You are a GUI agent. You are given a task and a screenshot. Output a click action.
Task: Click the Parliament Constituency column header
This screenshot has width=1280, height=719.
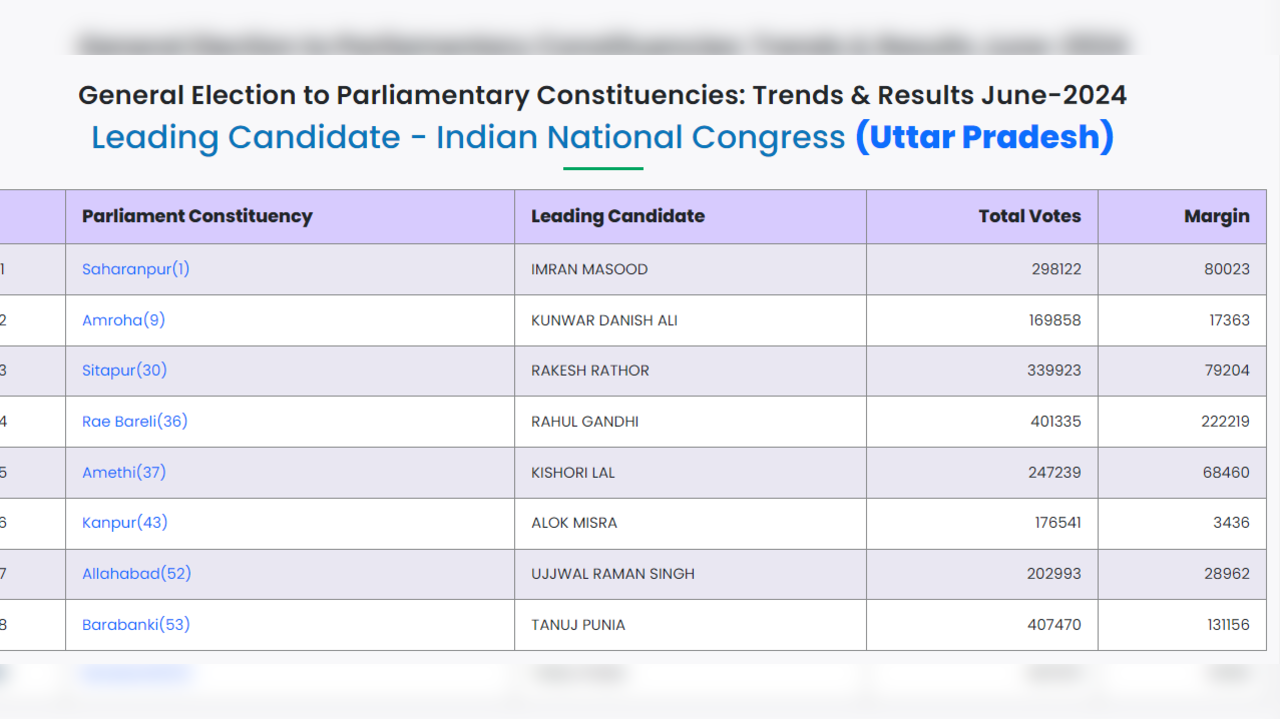[197, 216]
